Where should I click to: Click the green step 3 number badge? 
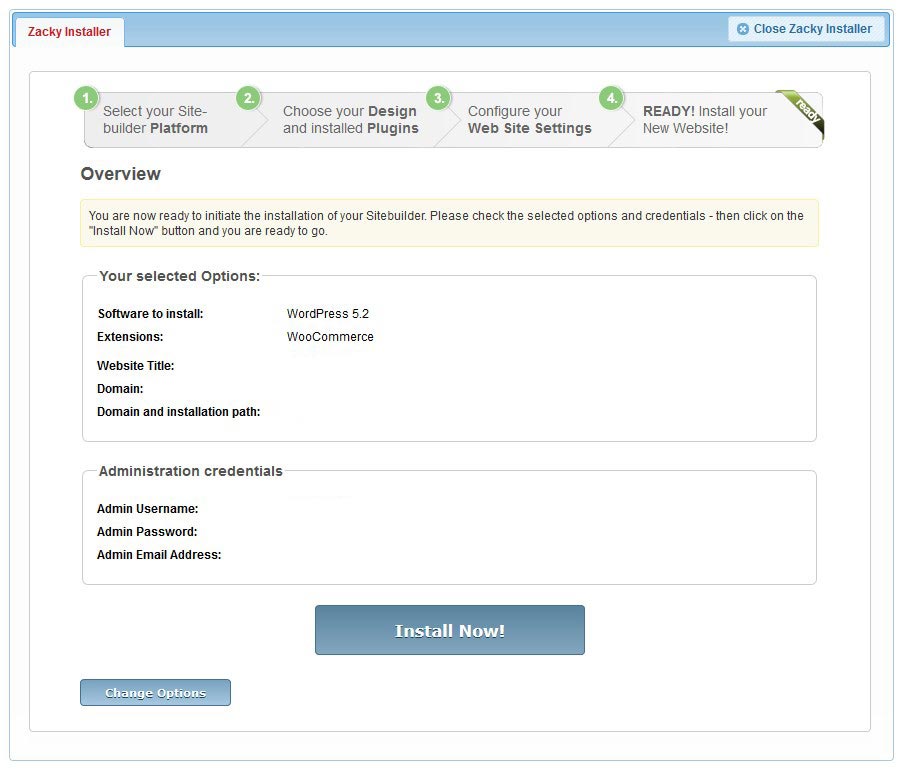tap(437, 99)
